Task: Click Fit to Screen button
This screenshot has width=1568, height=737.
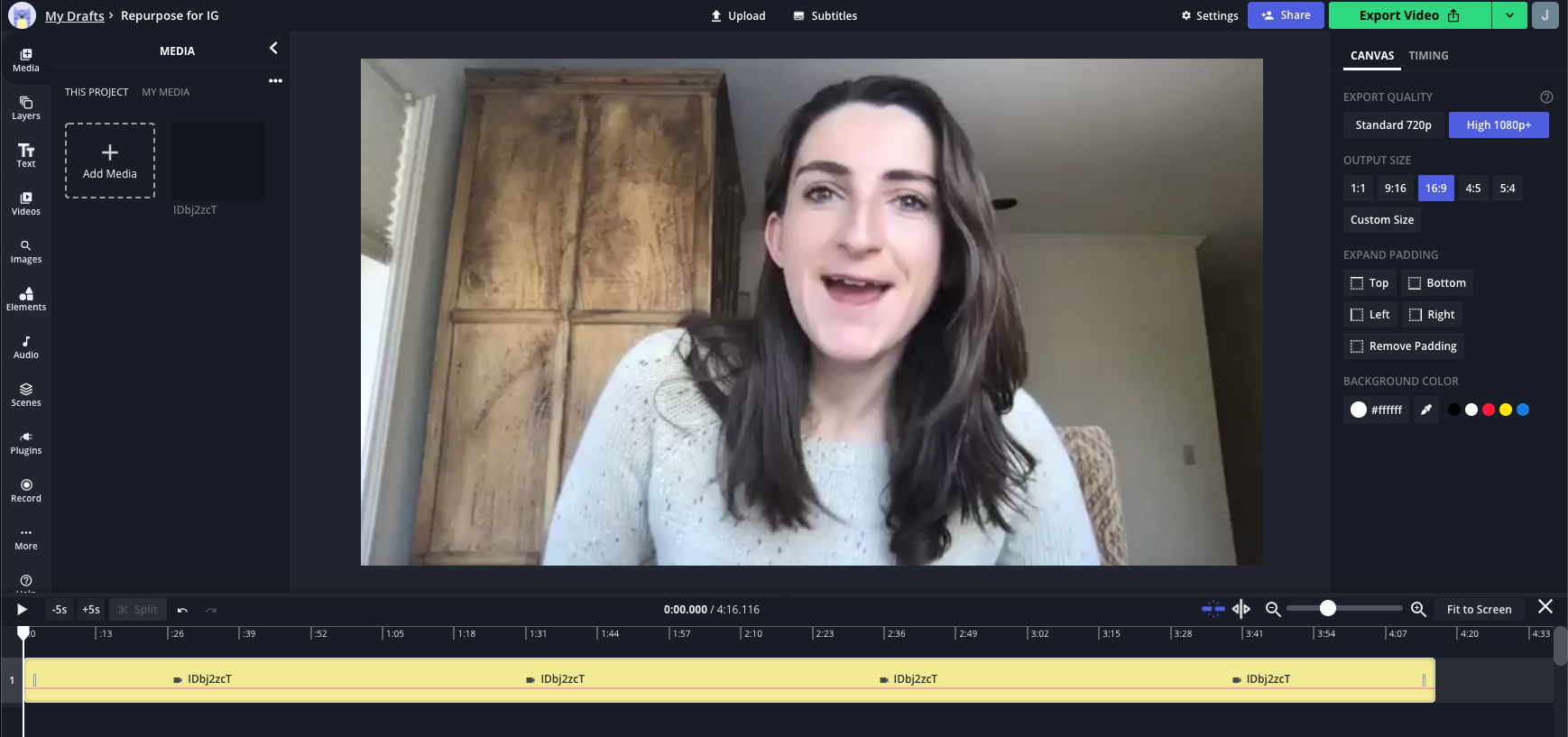Action: (1479, 610)
